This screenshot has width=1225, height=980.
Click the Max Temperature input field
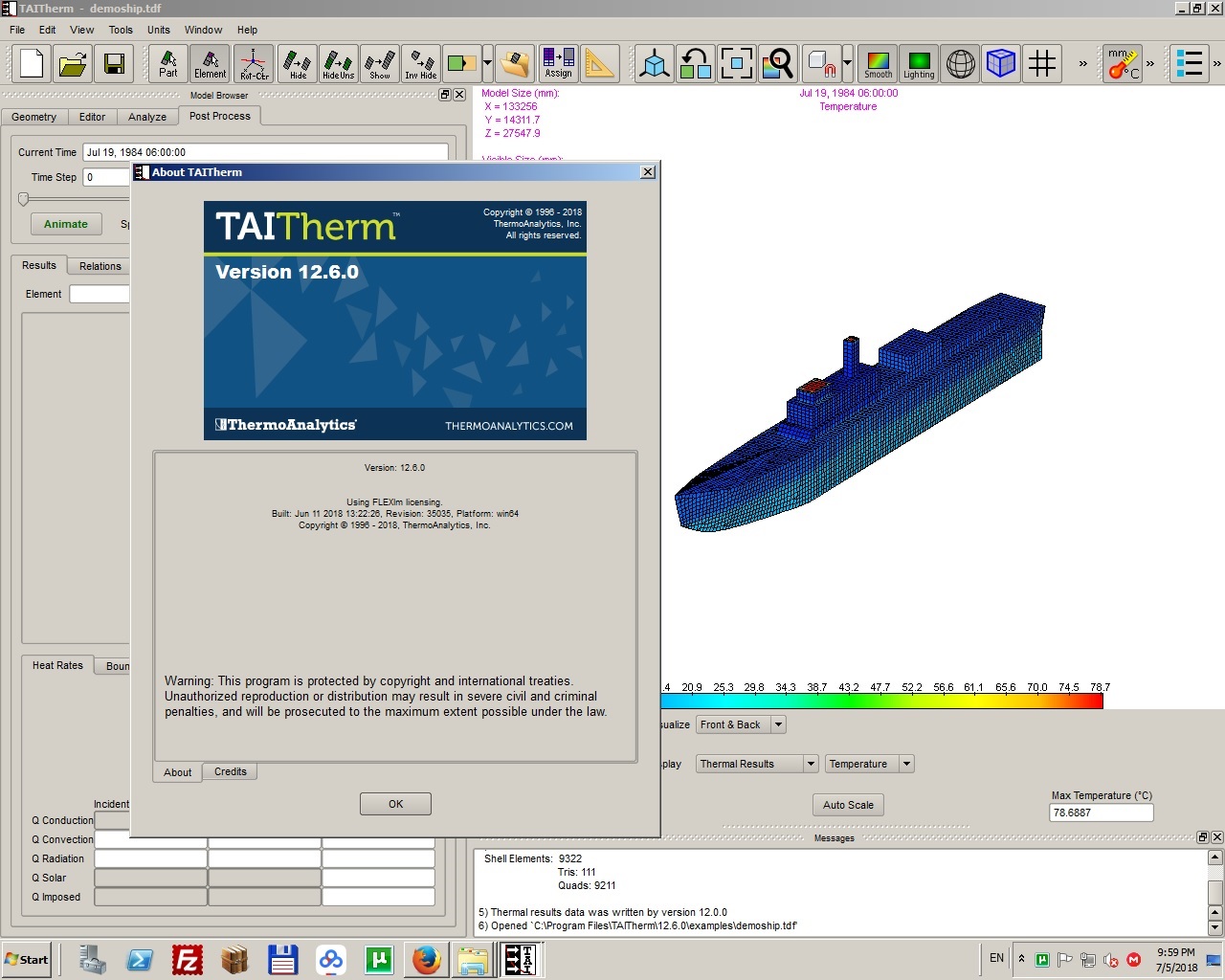pyautogui.click(x=1102, y=813)
